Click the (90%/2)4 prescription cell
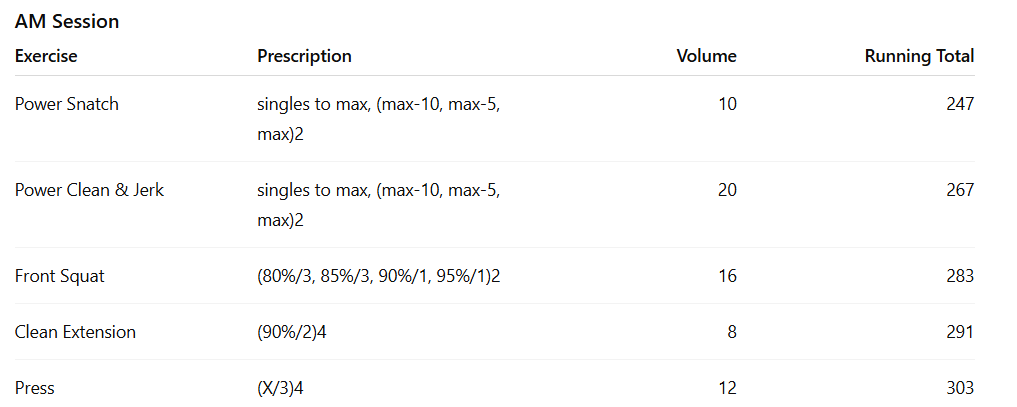Viewport: 1017px width, 407px height. point(292,332)
